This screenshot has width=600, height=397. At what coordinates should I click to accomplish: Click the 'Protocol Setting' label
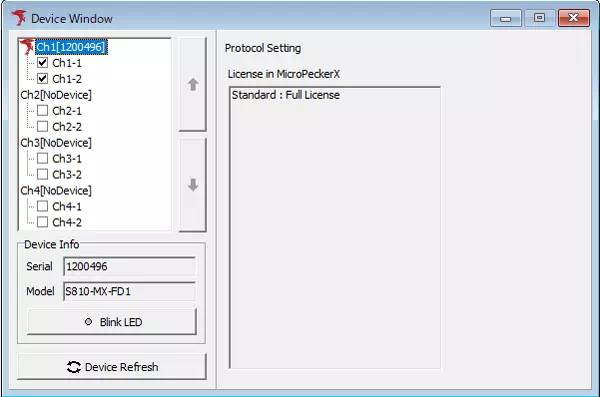[263, 48]
